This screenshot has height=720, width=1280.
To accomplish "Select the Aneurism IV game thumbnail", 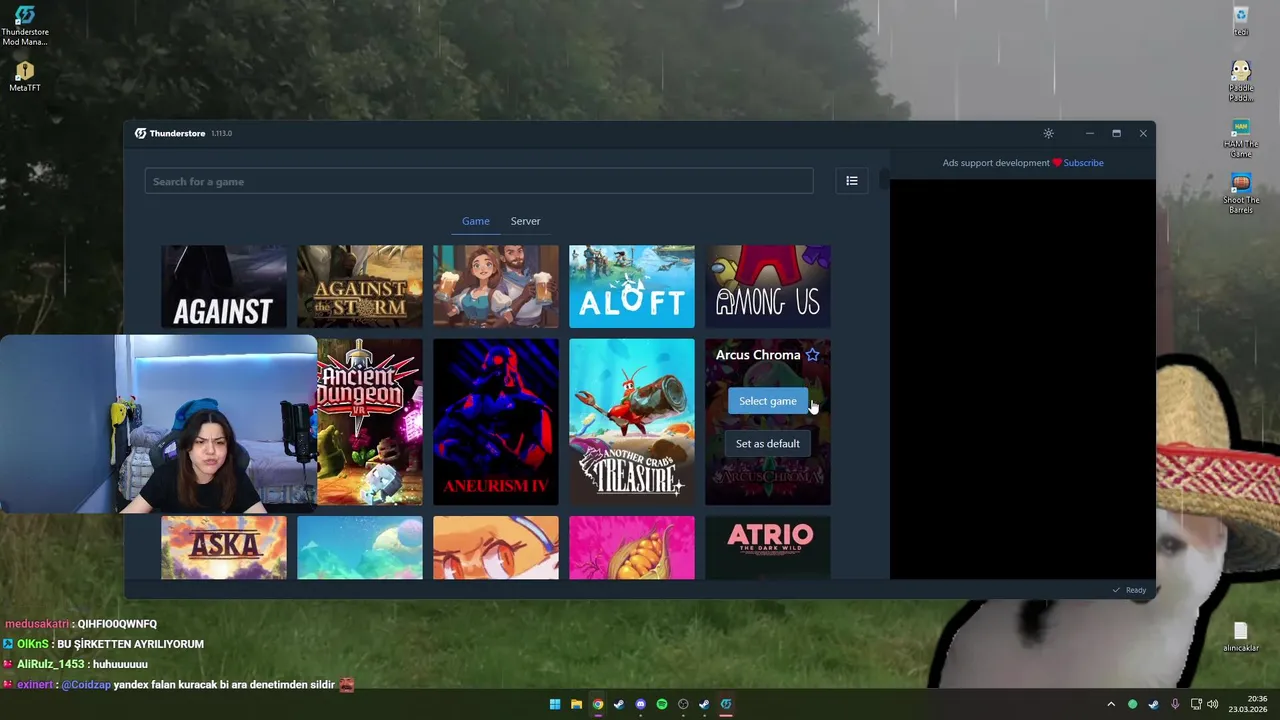I will [496, 422].
